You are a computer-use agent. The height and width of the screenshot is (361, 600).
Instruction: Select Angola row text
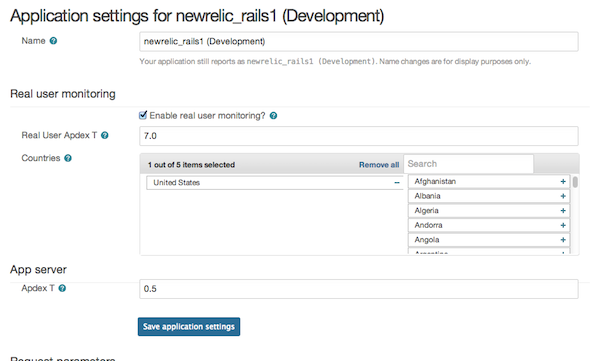click(427, 240)
